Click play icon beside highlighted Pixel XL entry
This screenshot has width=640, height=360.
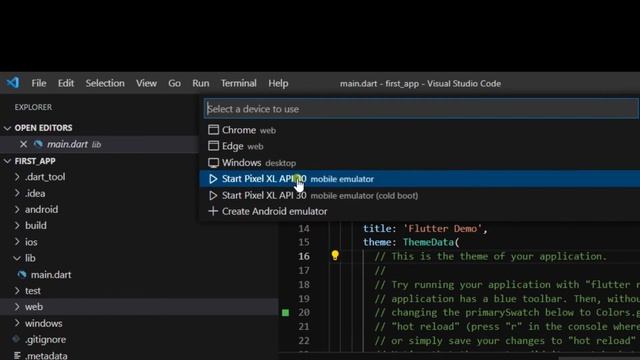[x=213, y=179]
